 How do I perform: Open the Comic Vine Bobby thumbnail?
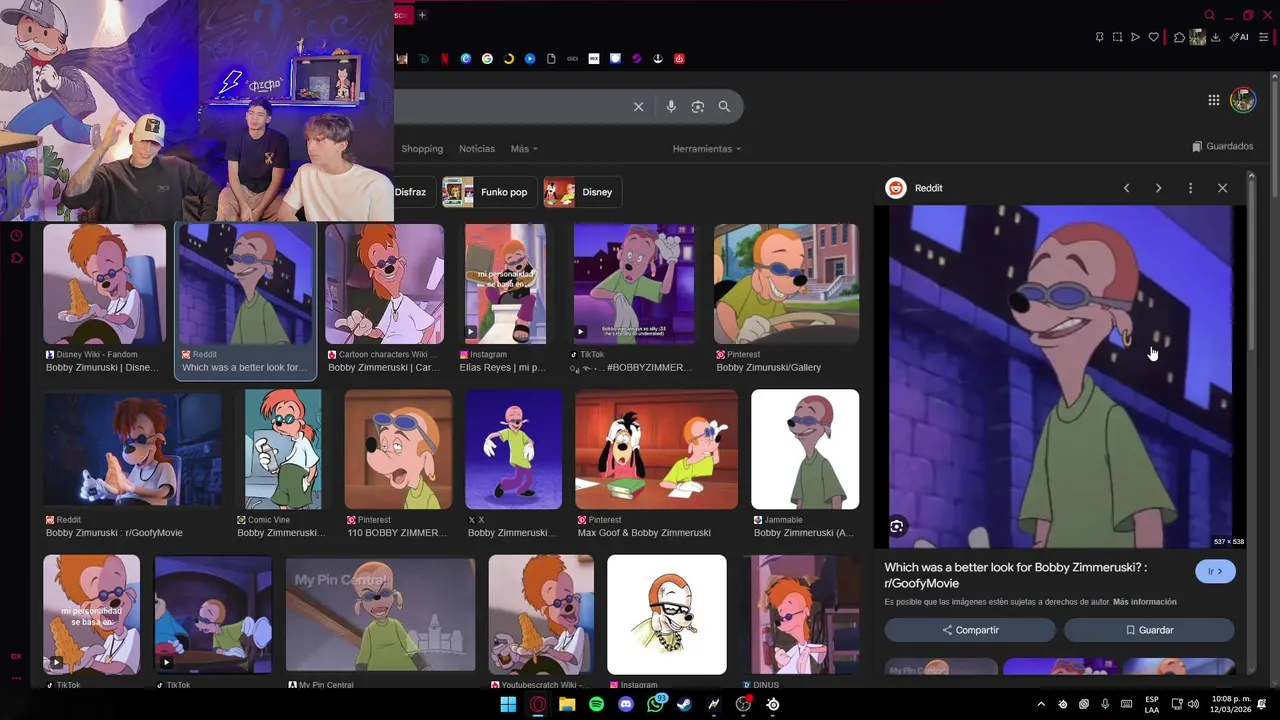tap(283, 449)
